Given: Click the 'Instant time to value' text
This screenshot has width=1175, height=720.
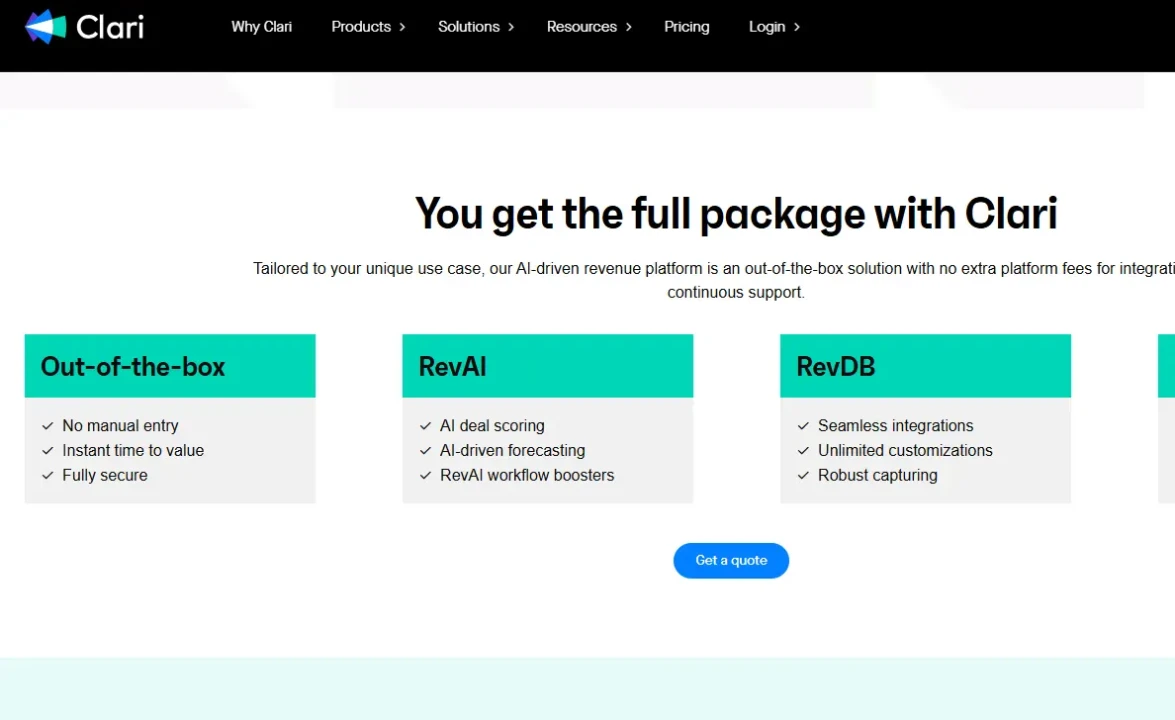Looking at the screenshot, I should pos(133,450).
